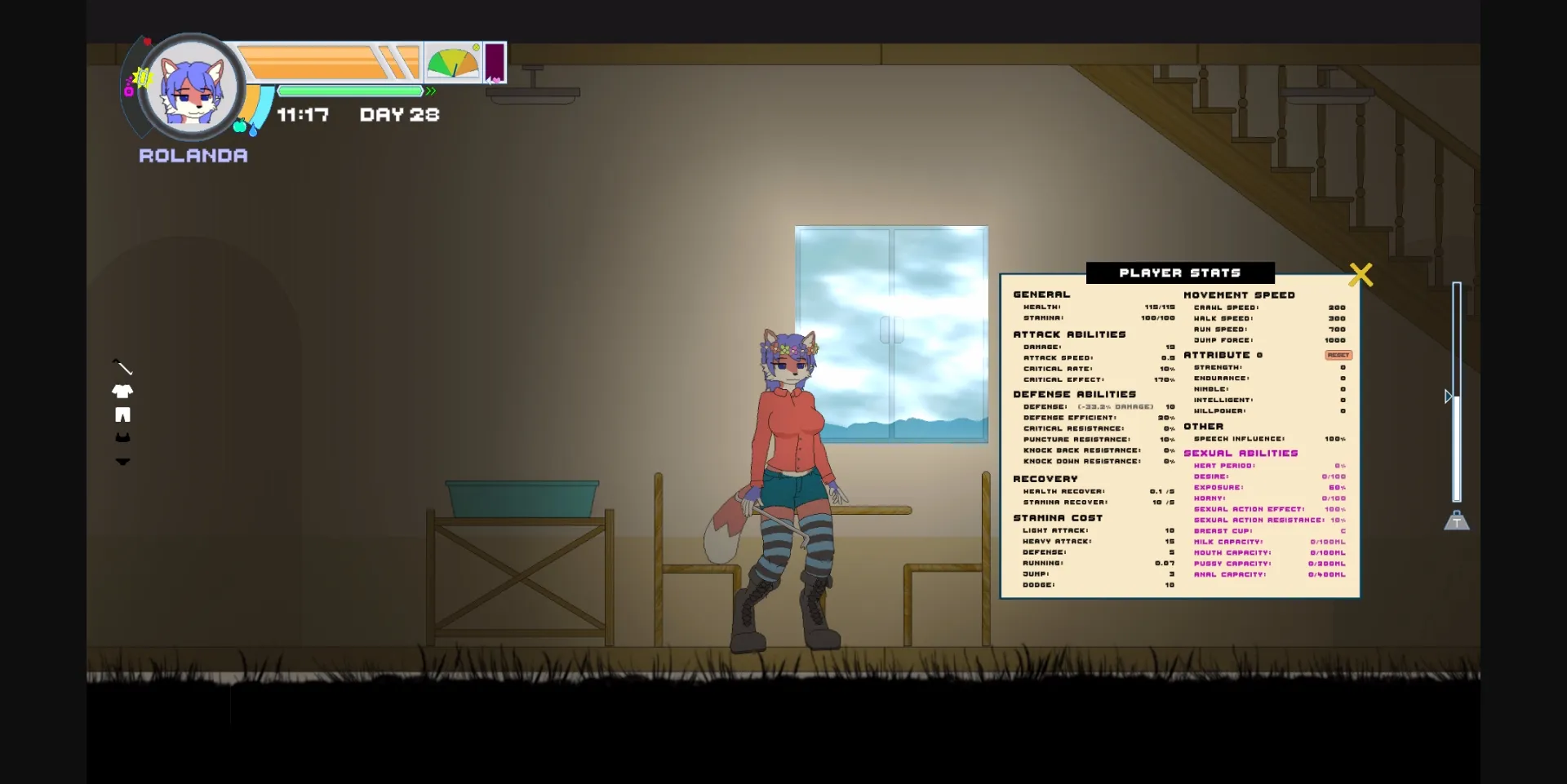
Task: Click the apple hunger indicator
Action: (x=240, y=126)
